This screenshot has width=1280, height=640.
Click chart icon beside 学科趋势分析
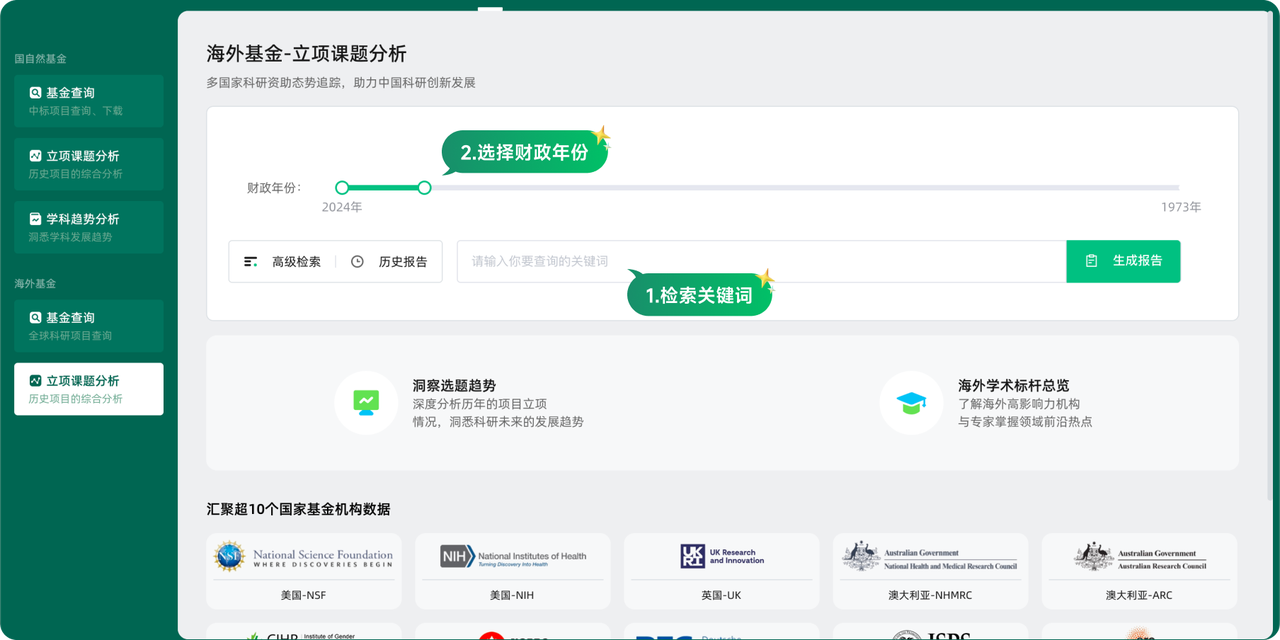point(35,219)
